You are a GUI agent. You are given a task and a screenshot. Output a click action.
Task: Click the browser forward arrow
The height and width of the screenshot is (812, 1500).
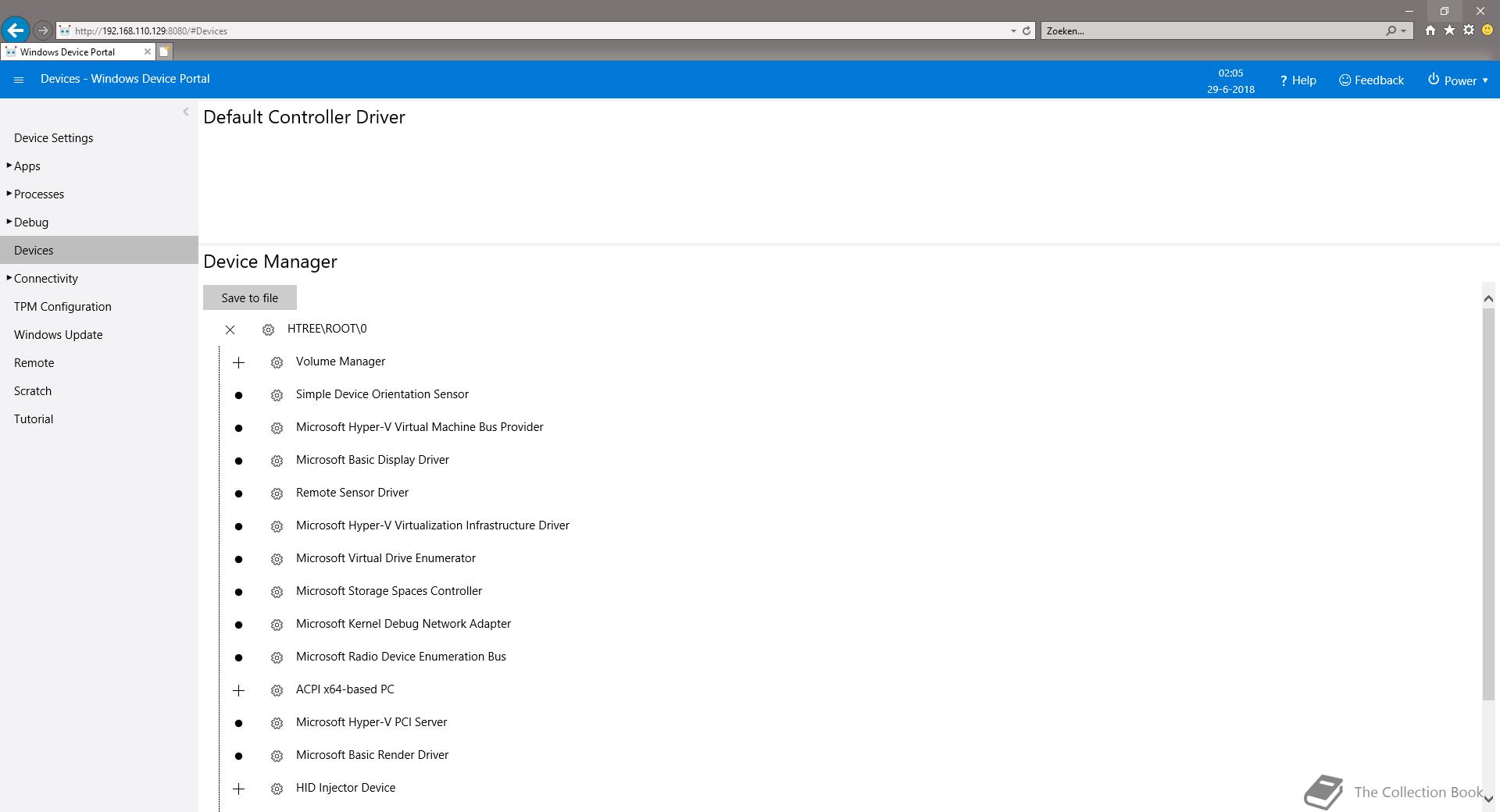[x=43, y=30]
